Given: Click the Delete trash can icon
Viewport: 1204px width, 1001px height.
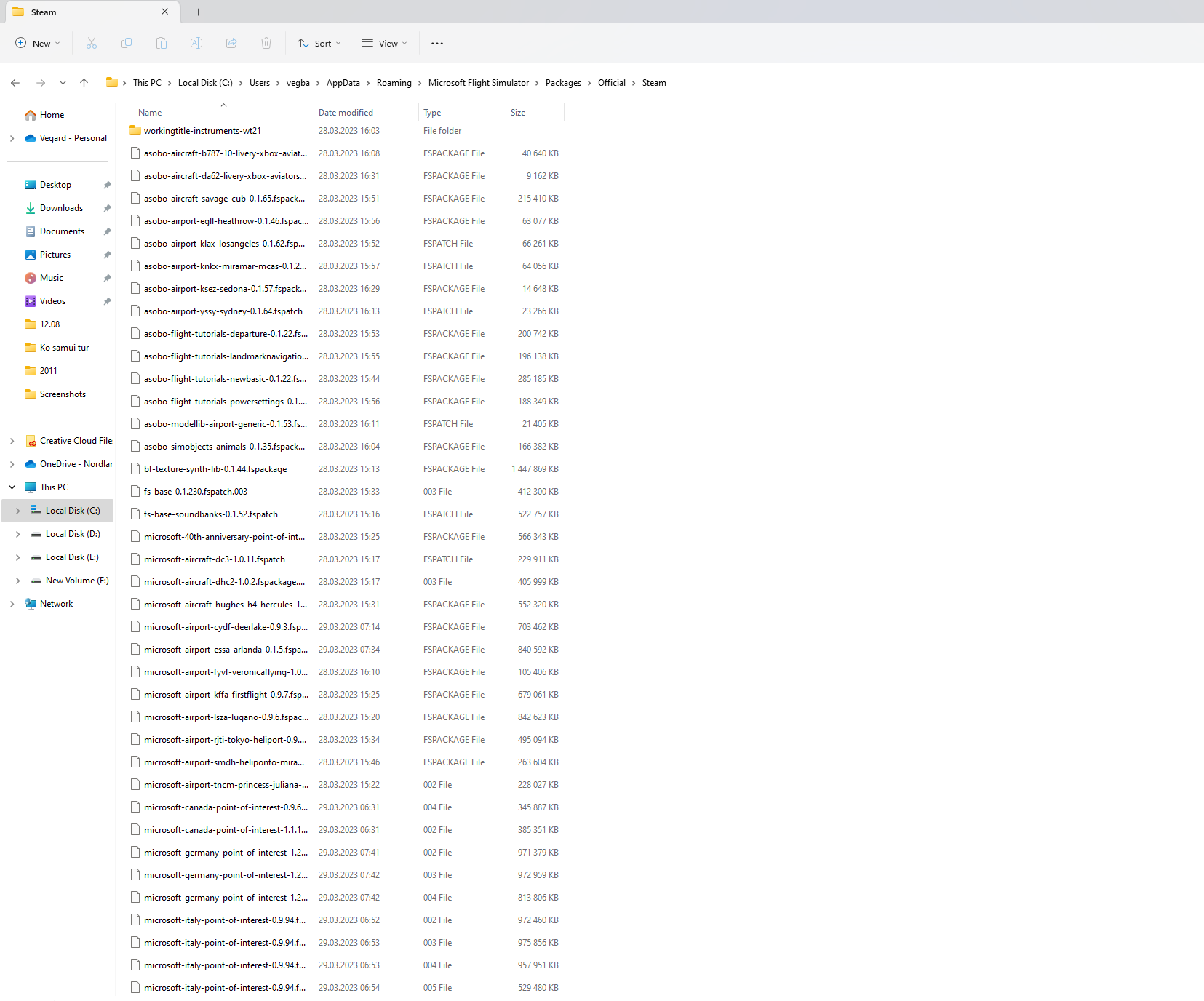Looking at the screenshot, I should pos(266,44).
